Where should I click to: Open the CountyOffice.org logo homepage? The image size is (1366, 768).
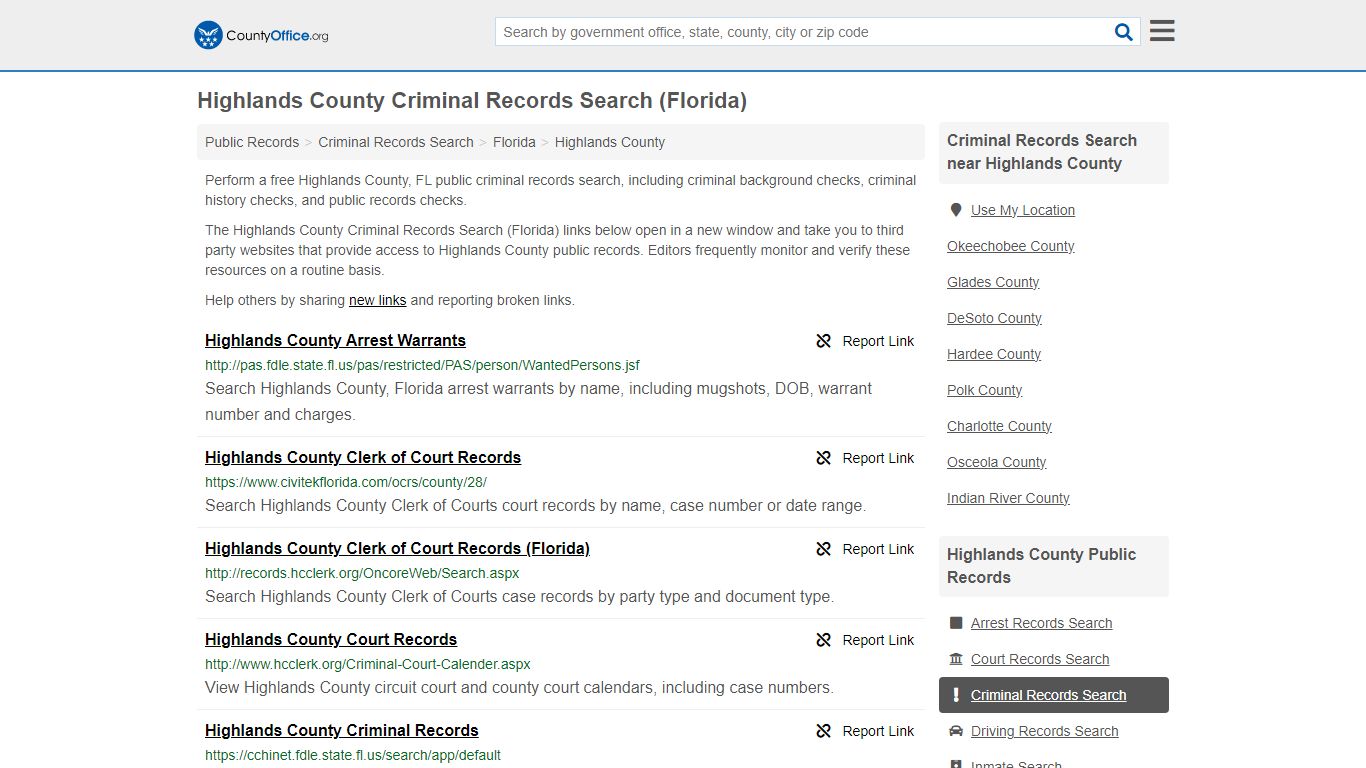261,35
